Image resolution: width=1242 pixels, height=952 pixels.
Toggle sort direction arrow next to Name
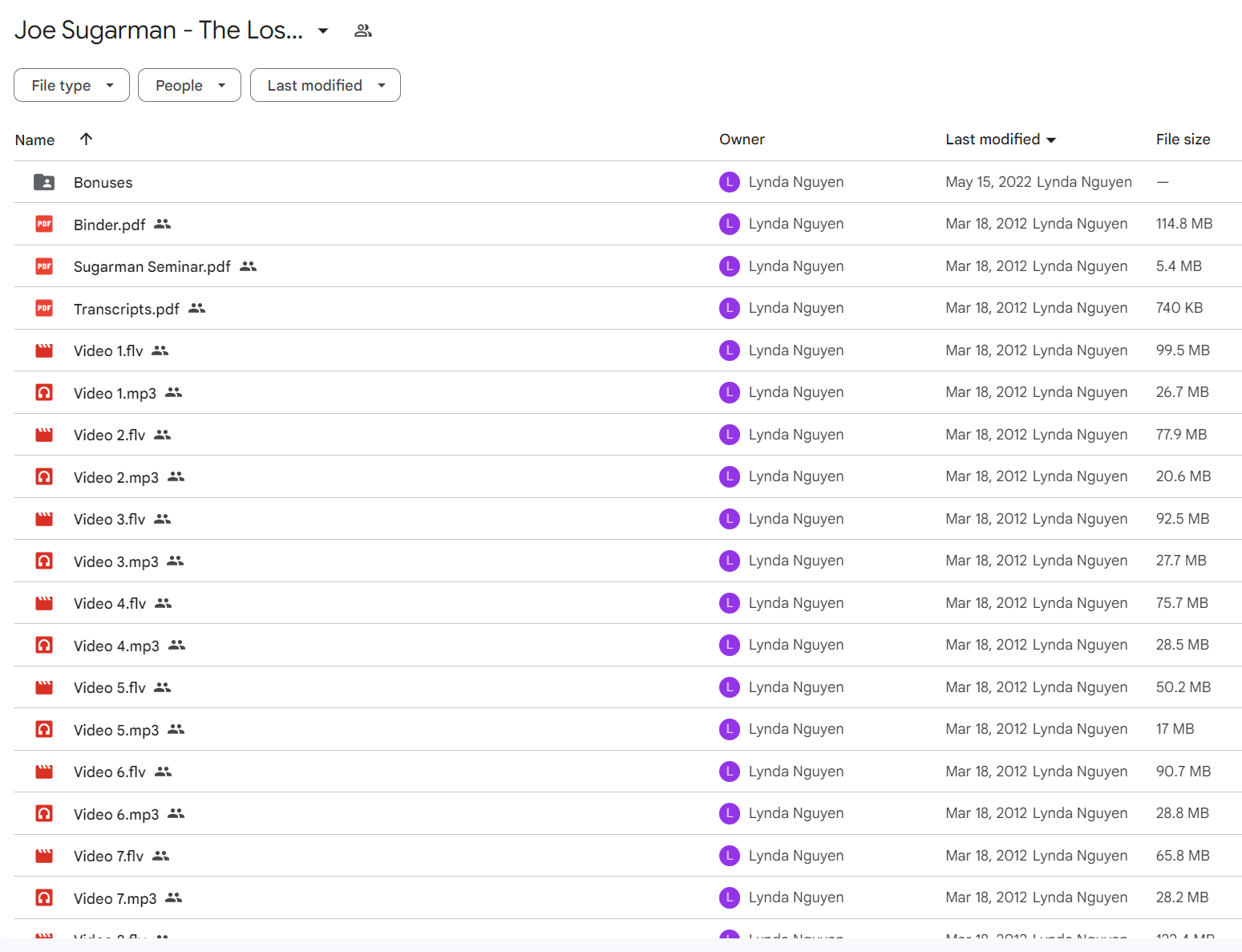click(x=87, y=139)
